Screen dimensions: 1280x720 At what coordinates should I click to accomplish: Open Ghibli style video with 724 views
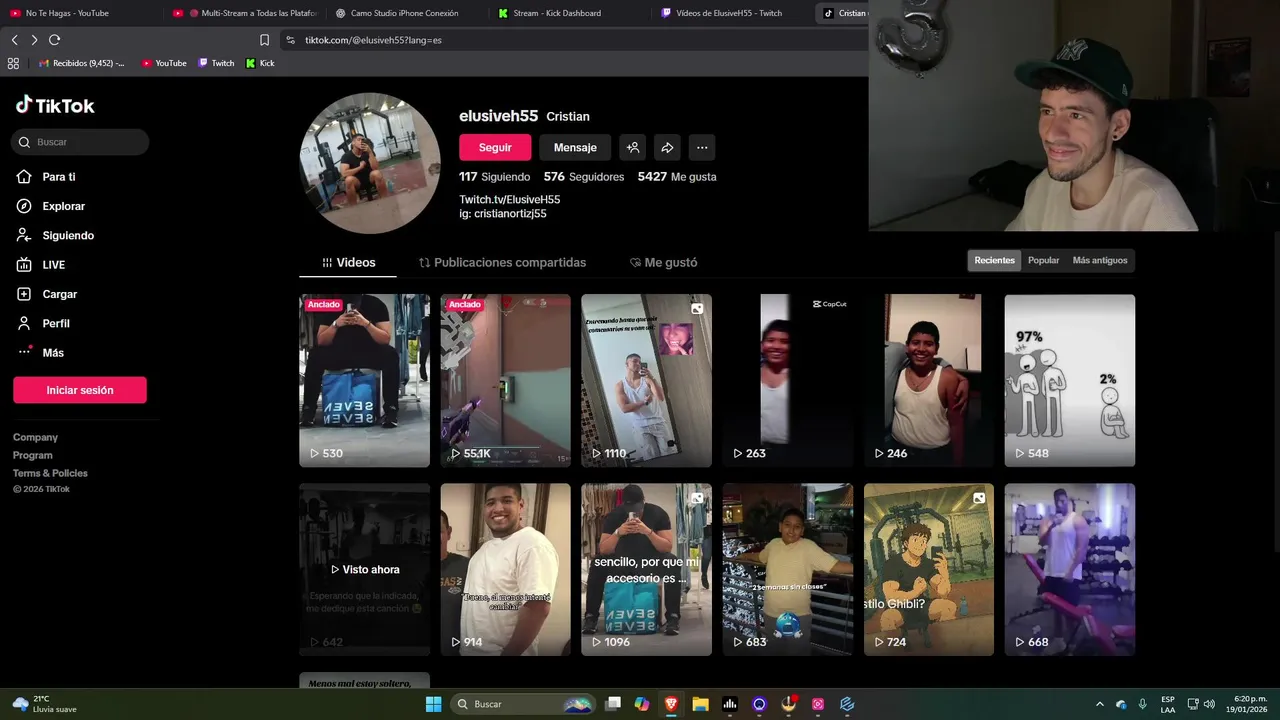929,570
